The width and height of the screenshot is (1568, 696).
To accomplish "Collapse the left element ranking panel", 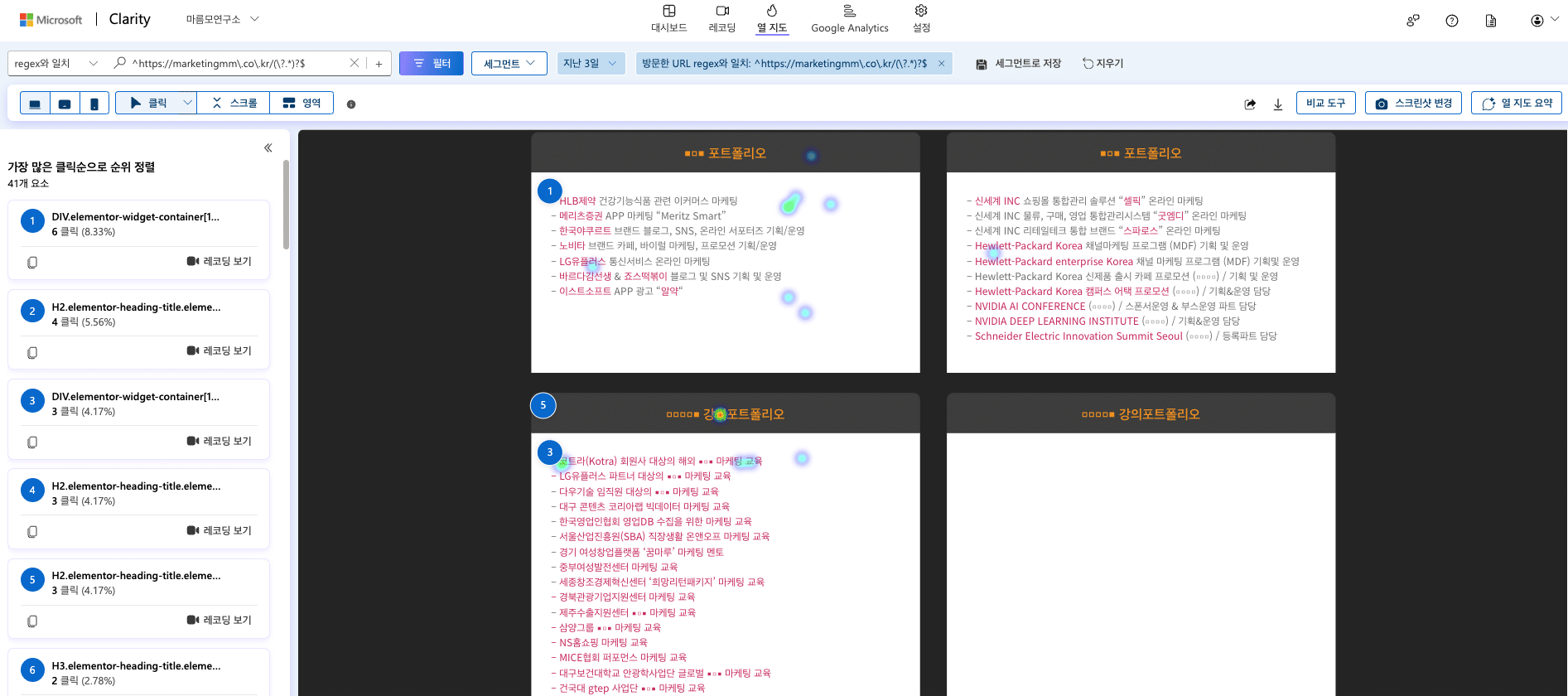I will (268, 147).
